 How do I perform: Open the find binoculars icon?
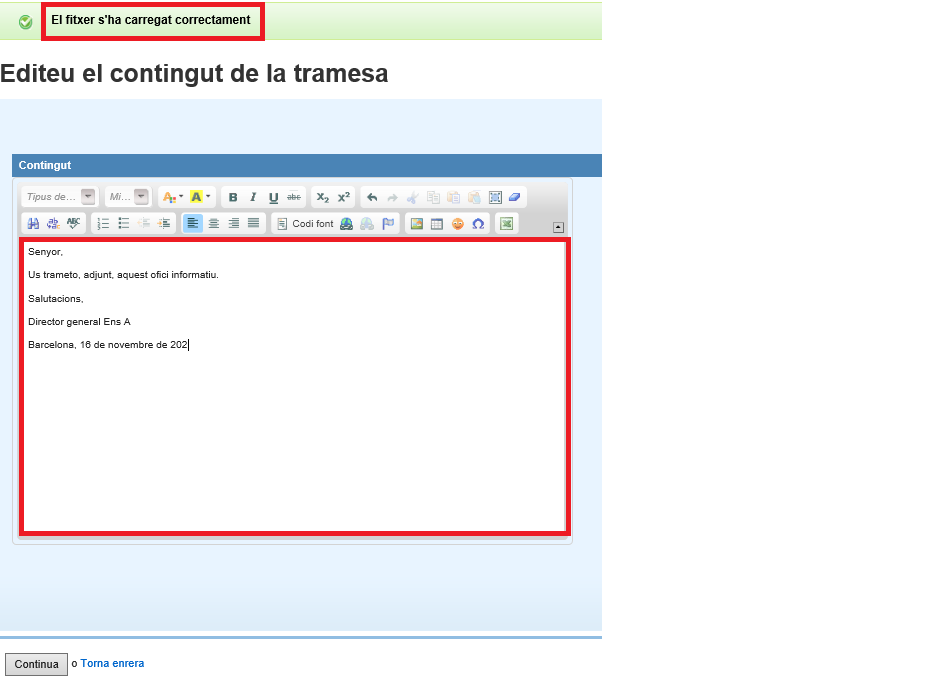[33, 224]
